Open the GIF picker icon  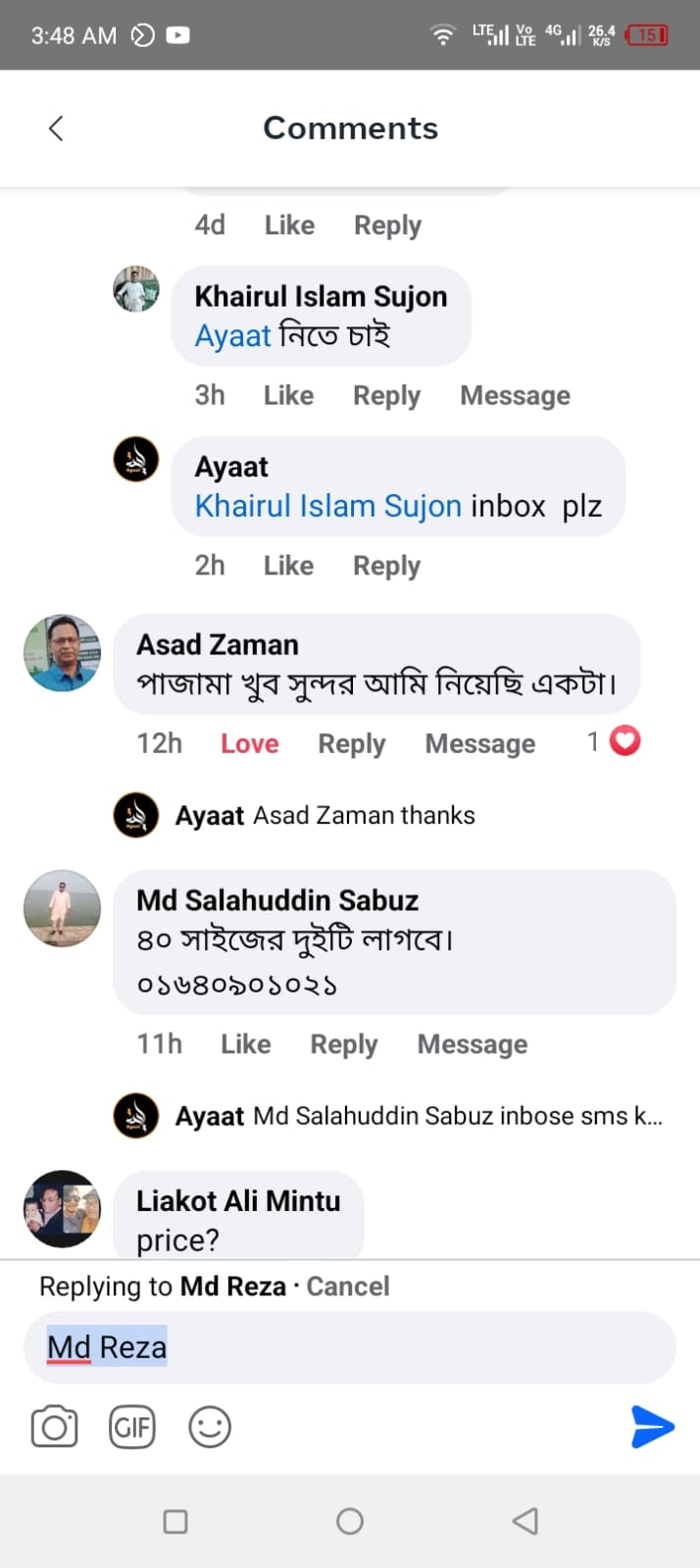point(132,1427)
